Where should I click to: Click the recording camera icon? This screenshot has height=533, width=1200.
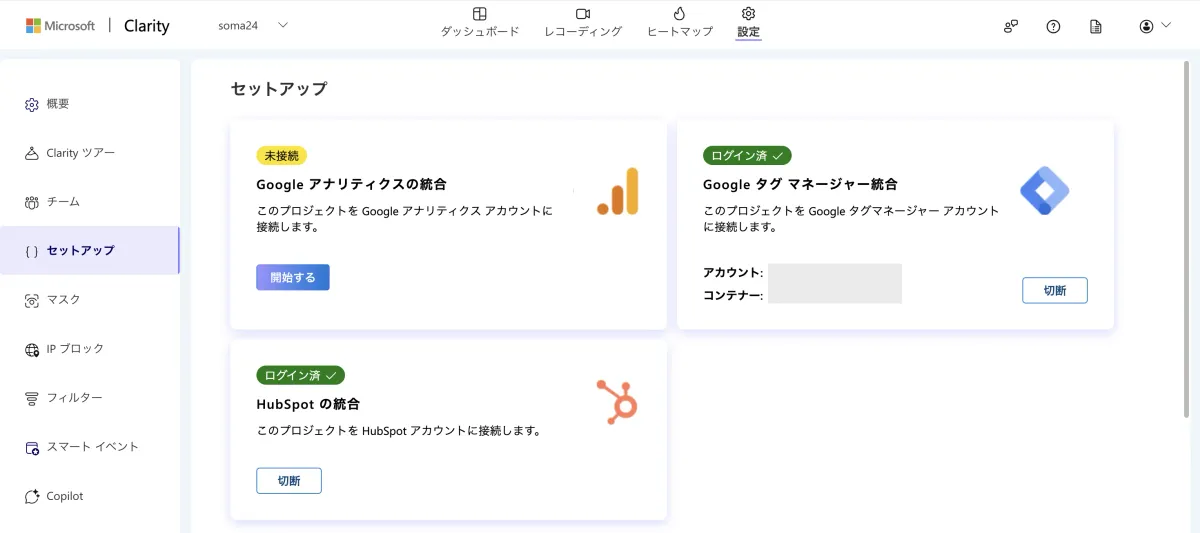click(583, 14)
